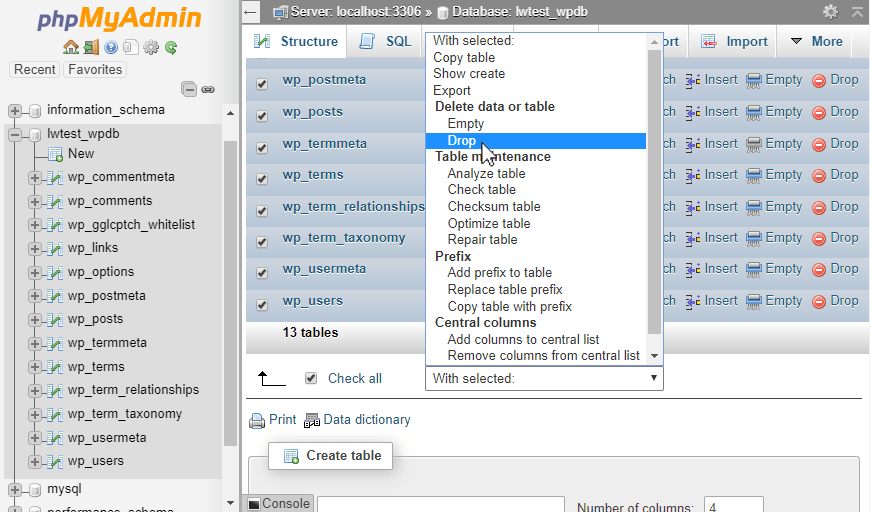
Task: Open navigation panel settings gear icon
Action: [x=151, y=48]
